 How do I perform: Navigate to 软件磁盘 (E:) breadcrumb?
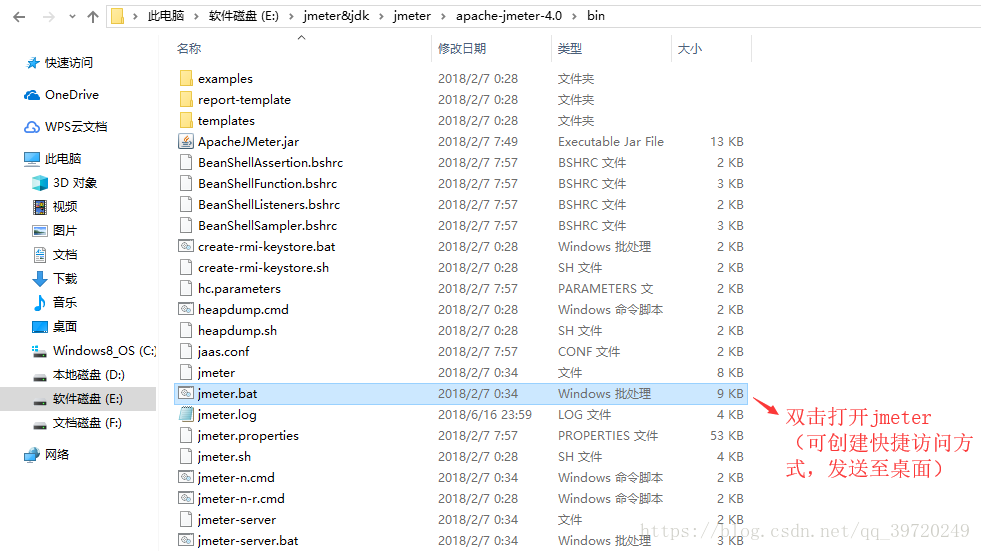pyautogui.click(x=243, y=16)
